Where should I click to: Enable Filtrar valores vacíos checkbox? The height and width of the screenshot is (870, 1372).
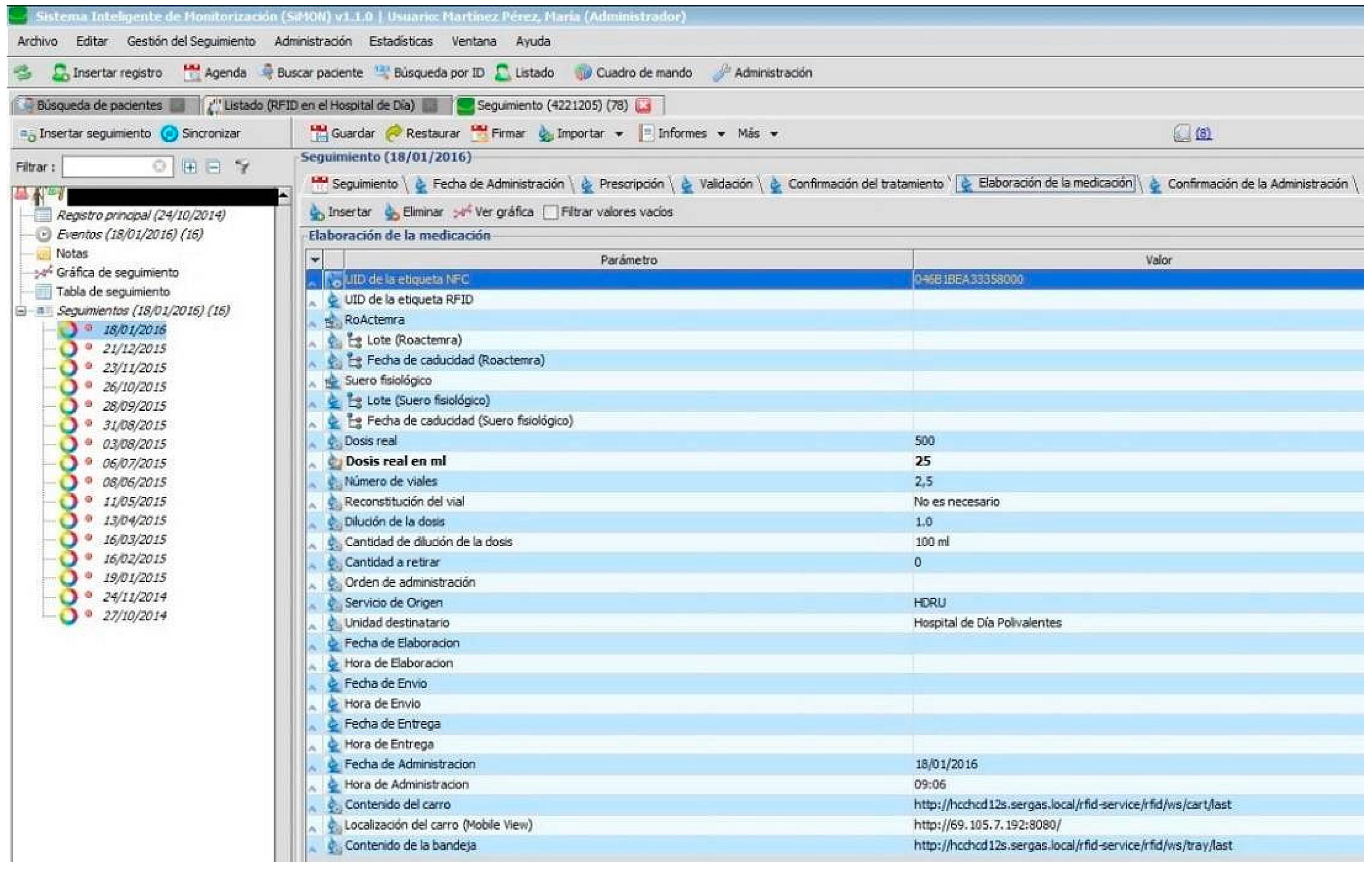point(550,212)
